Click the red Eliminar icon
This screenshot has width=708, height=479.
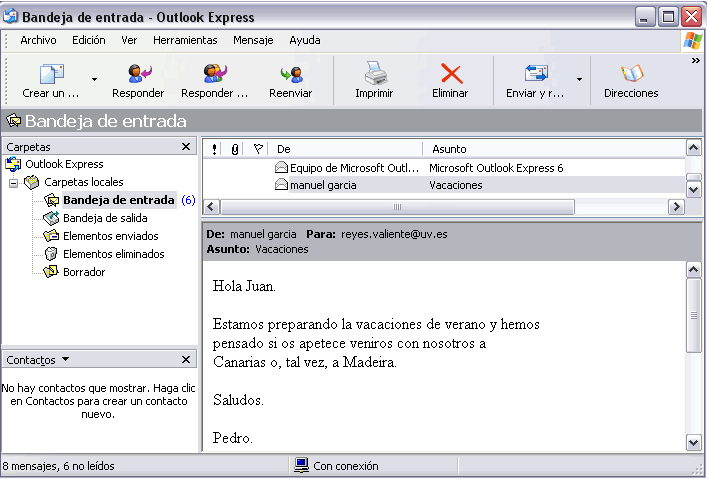click(451, 74)
